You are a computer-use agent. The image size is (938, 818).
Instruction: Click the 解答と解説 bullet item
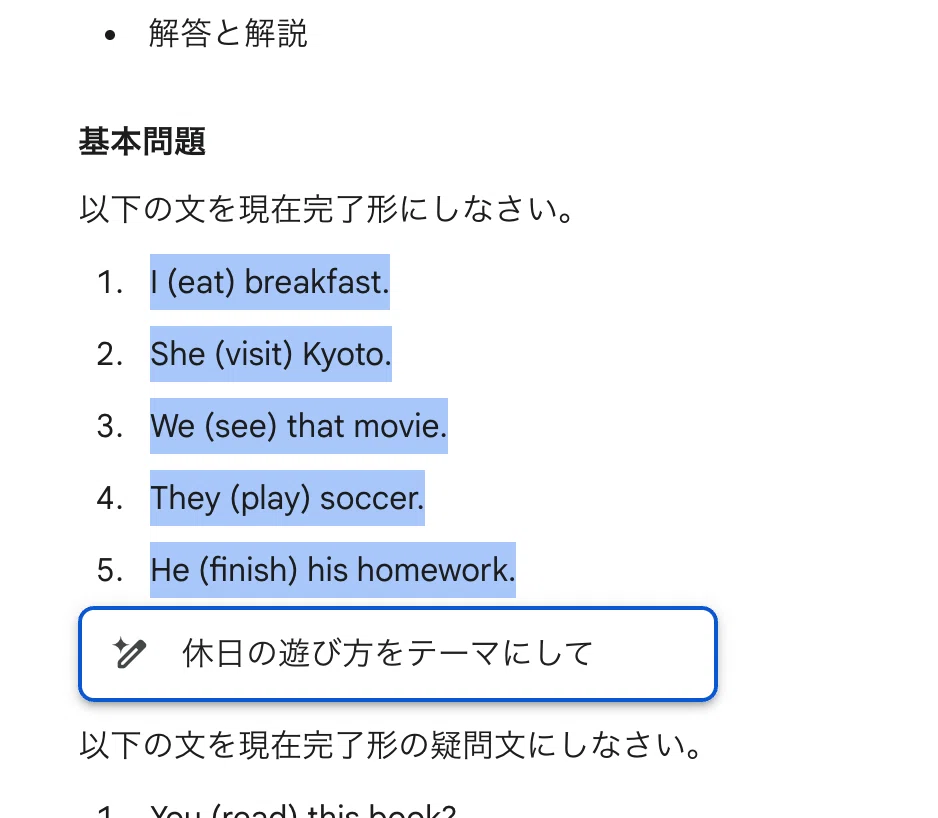coord(228,33)
